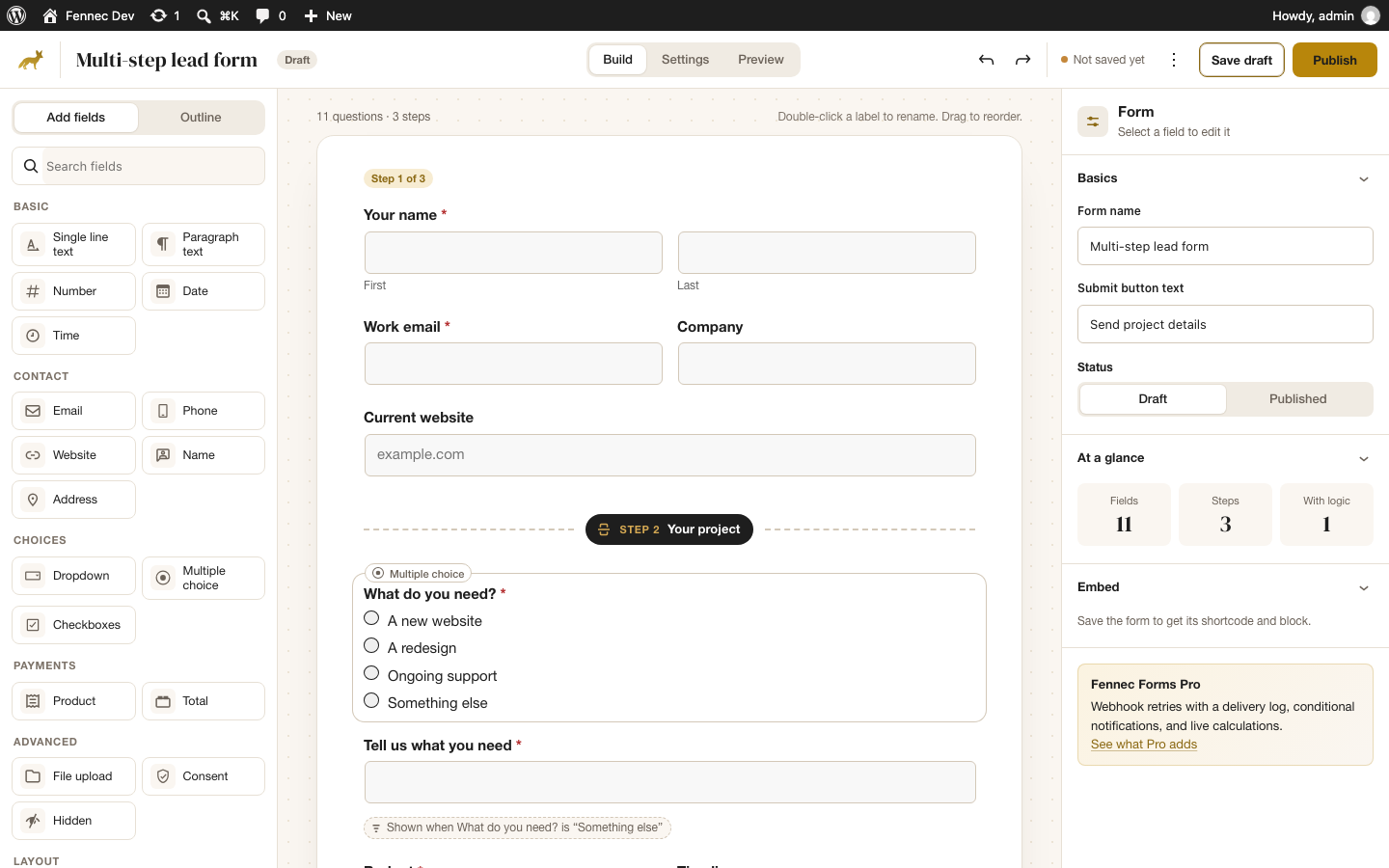Open the Outline tab
The width and height of the screenshot is (1389, 868).
coord(201,118)
